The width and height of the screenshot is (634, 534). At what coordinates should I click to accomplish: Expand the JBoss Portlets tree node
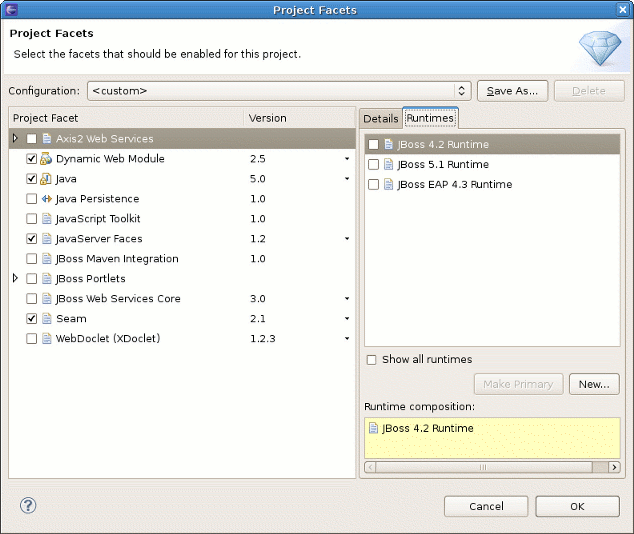point(15,278)
